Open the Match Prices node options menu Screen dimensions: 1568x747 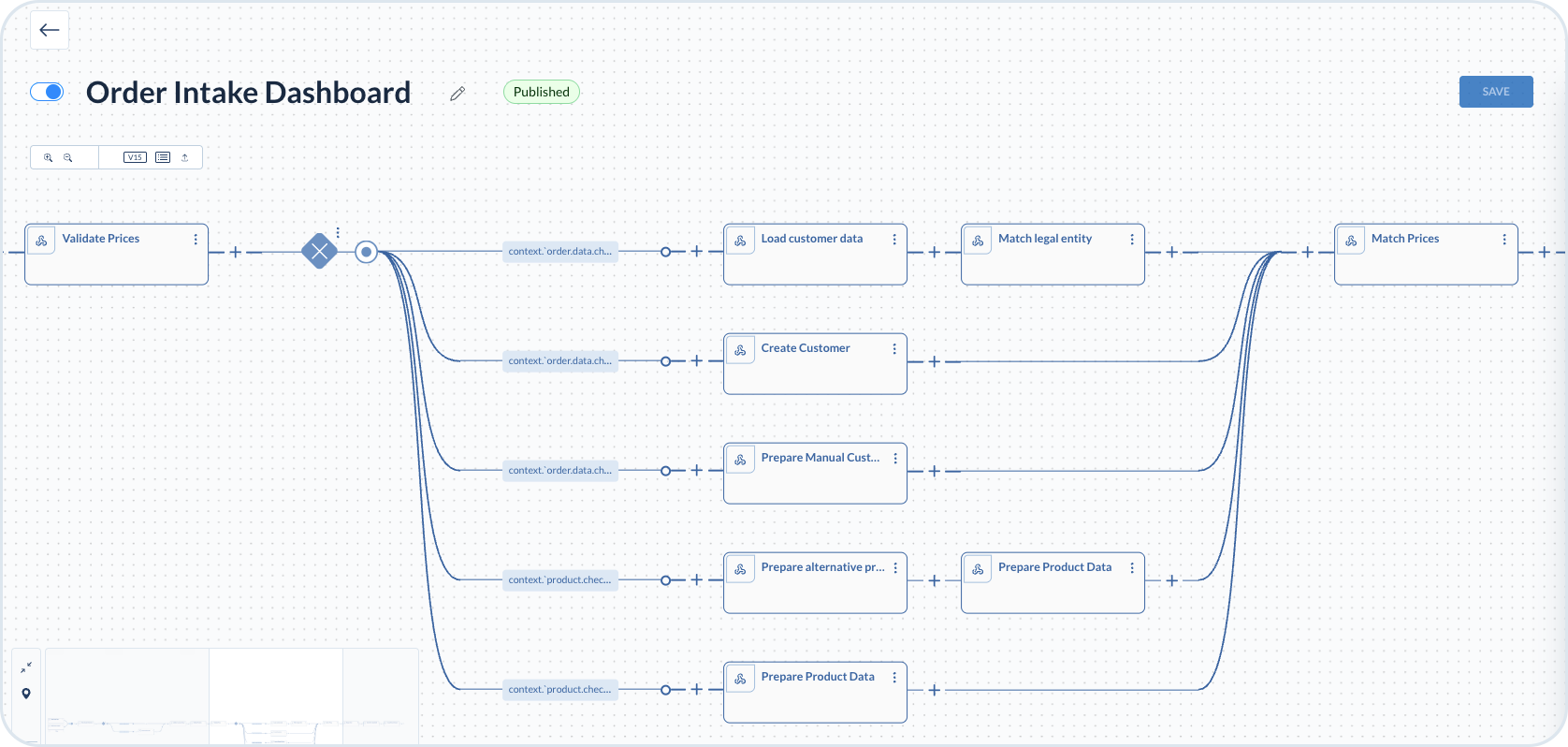tap(1504, 239)
